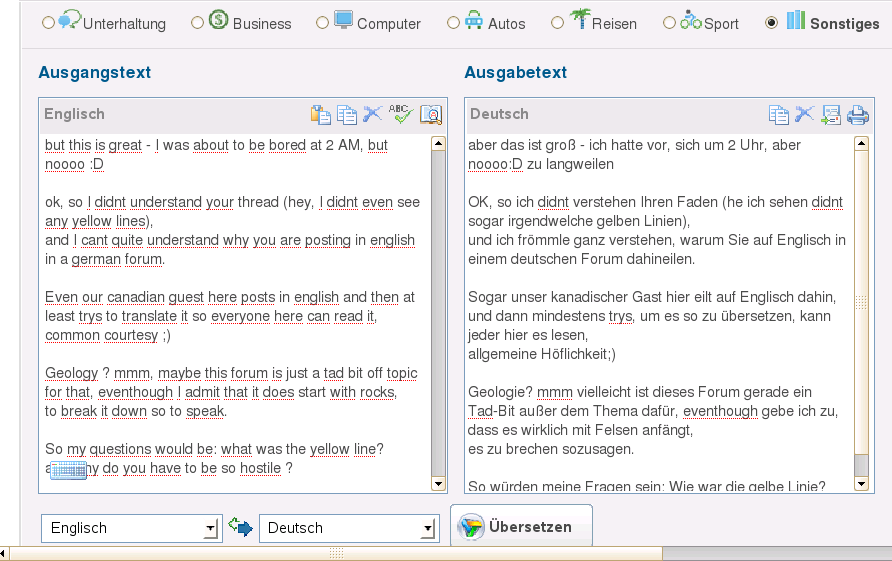Click the paste icon in the Englisch toolbar
892x561 pixels.
pyautogui.click(x=320, y=114)
